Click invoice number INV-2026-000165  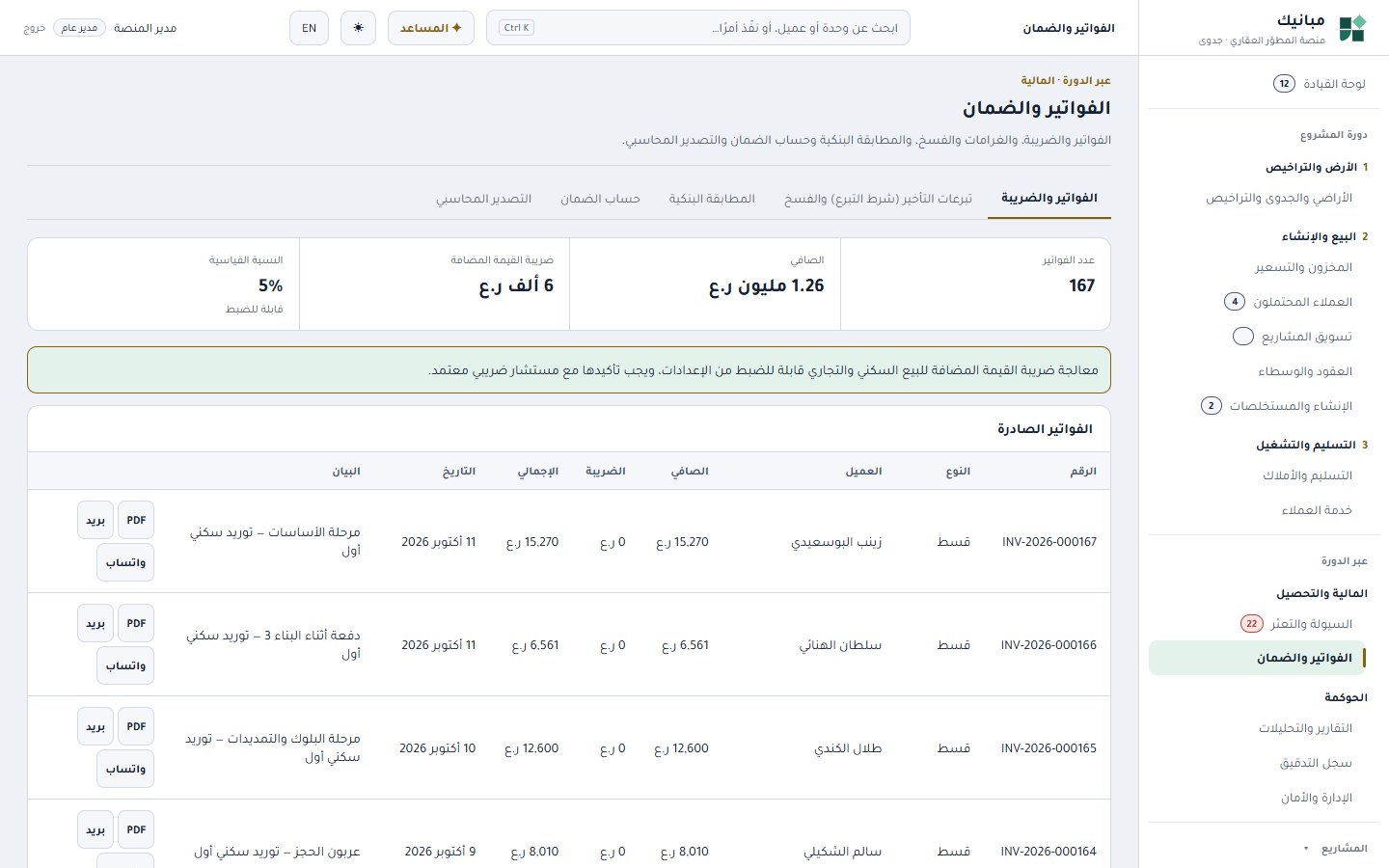point(1049,748)
